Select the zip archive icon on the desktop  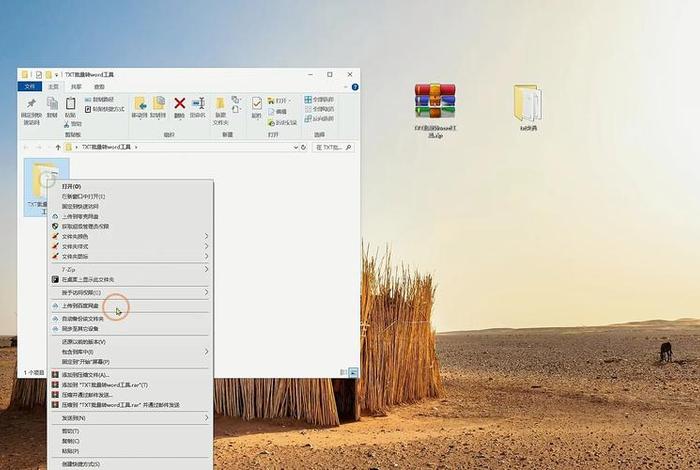coord(435,110)
